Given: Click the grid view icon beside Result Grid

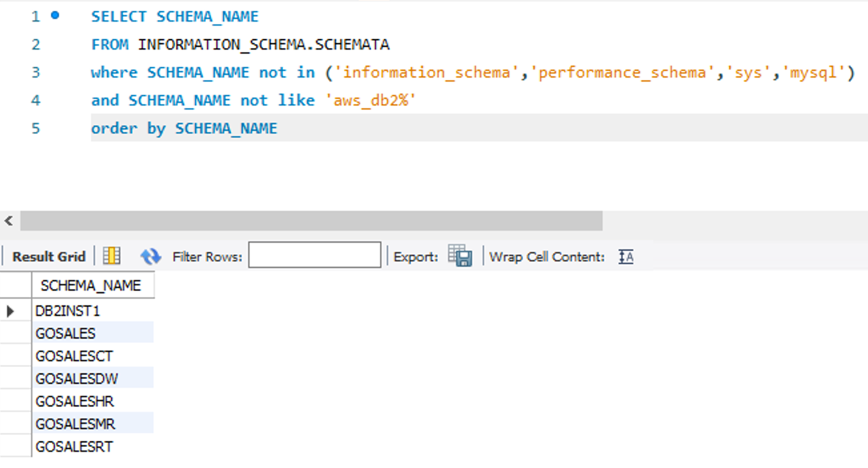Looking at the screenshot, I should 112,257.
